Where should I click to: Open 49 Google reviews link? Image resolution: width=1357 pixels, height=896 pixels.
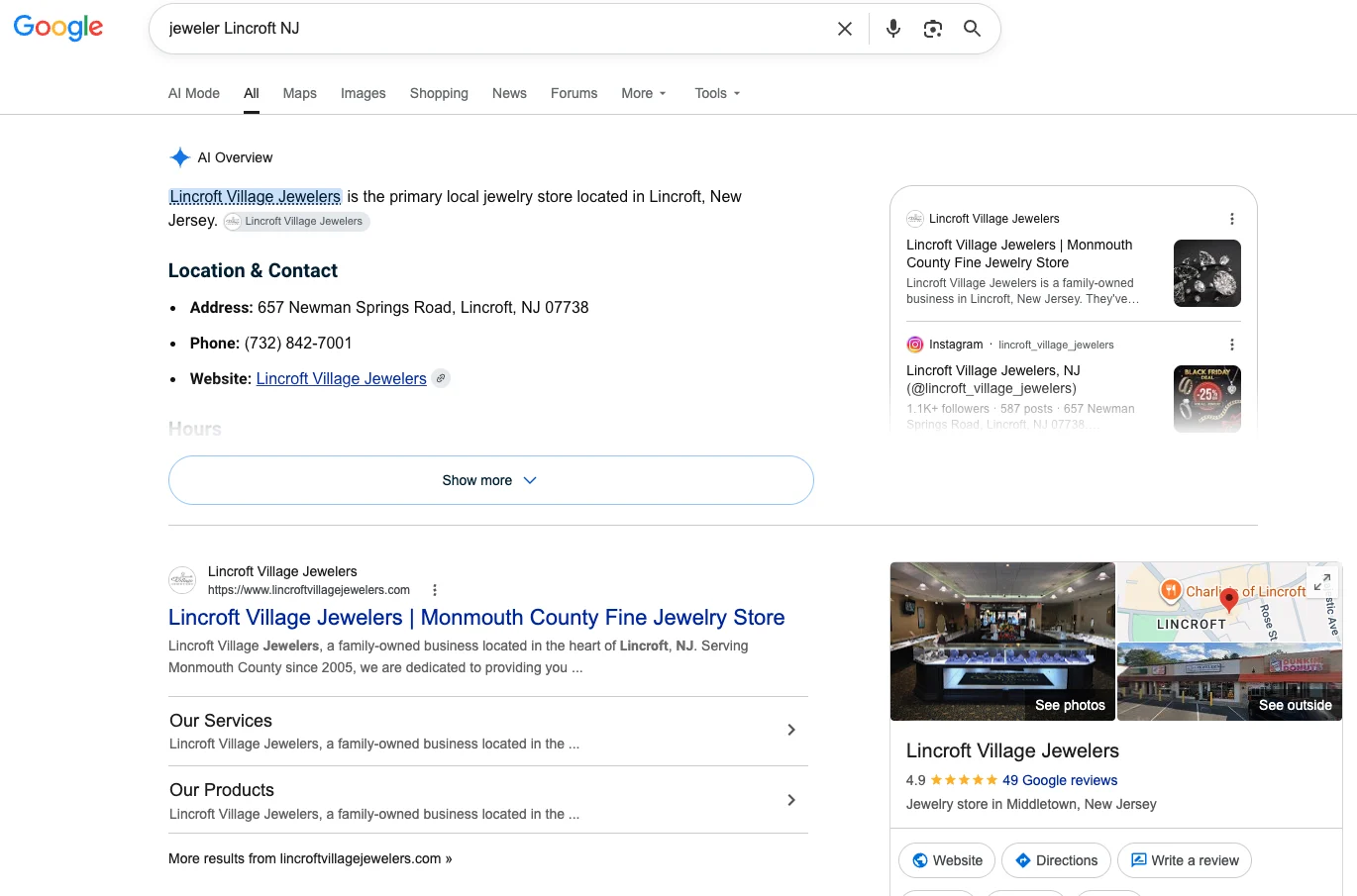point(1060,780)
